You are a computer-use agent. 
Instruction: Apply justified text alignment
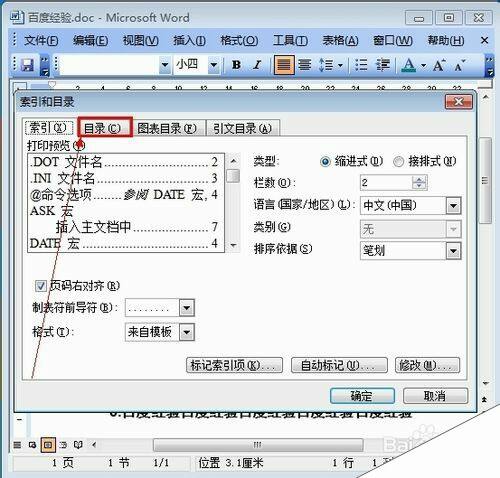(x=284, y=65)
